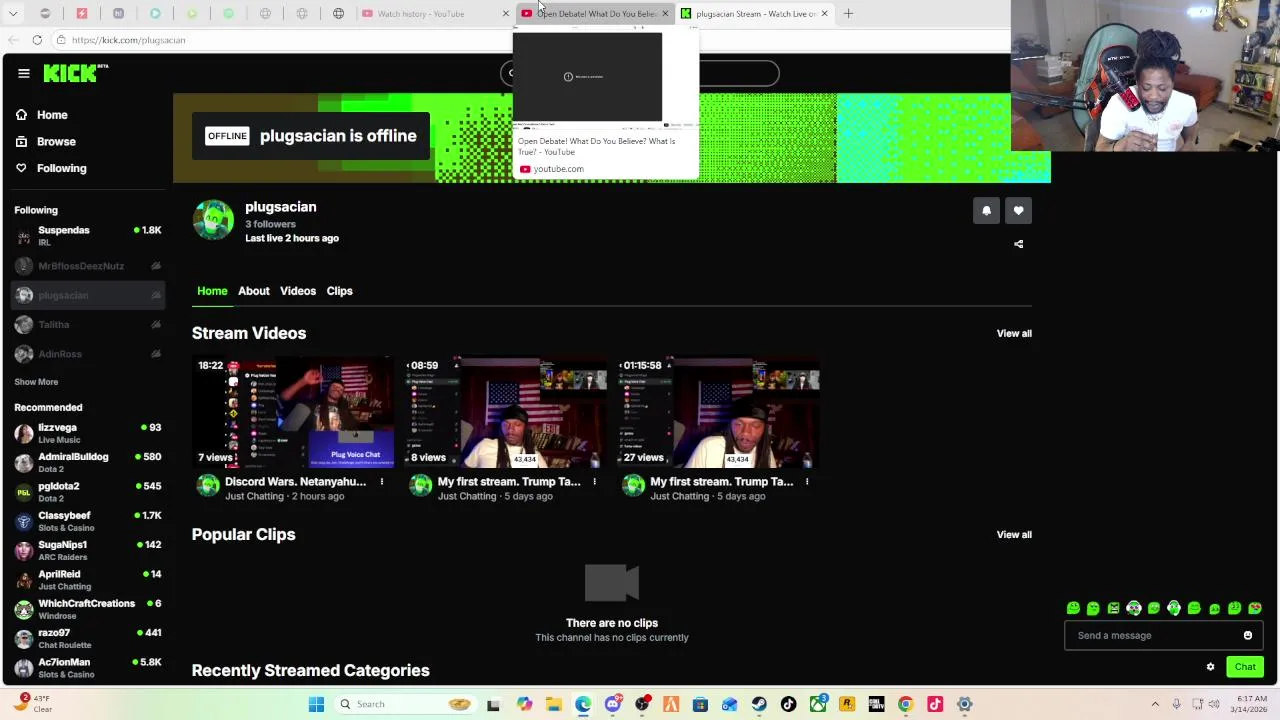
Task: View all Stream Videos
Action: [1014, 333]
